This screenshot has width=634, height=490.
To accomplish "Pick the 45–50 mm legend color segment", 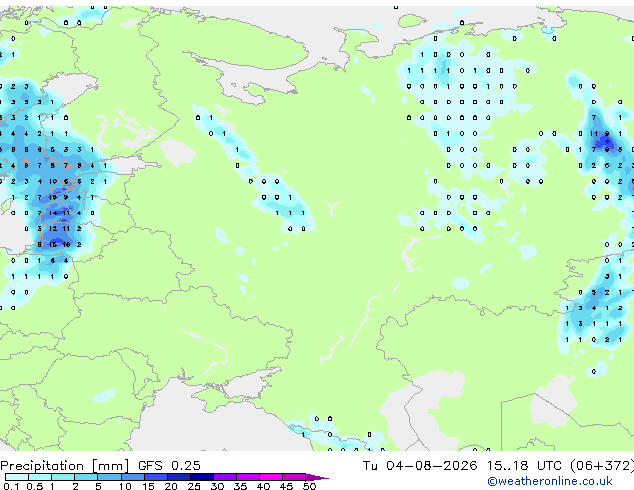I will tap(294, 477).
